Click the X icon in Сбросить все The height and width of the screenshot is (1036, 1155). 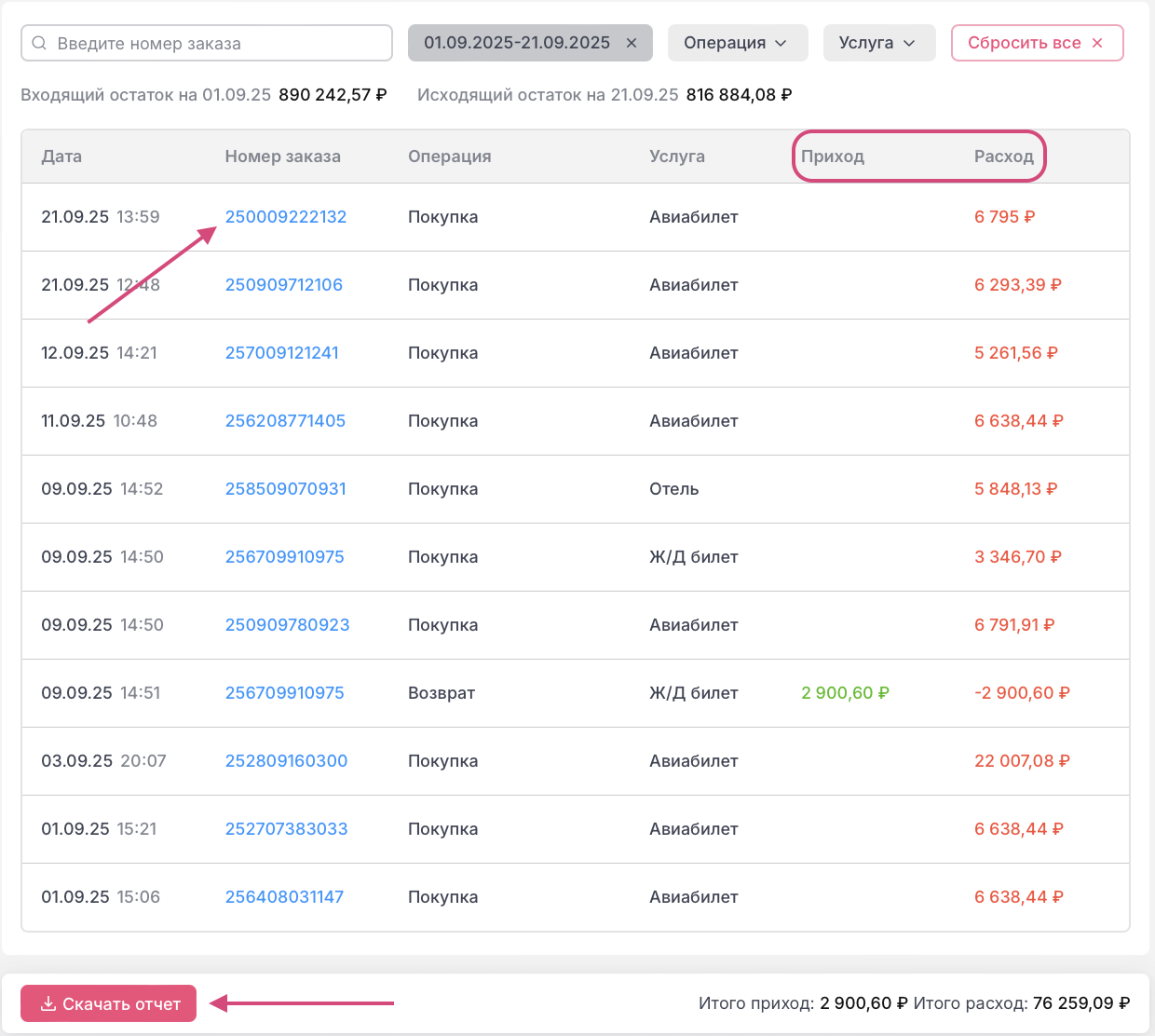(1097, 43)
